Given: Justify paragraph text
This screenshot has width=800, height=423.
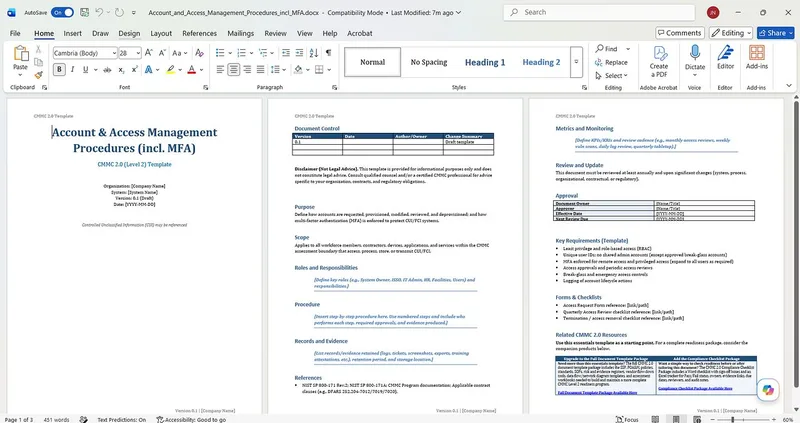Looking at the screenshot, I should pos(261,69).
